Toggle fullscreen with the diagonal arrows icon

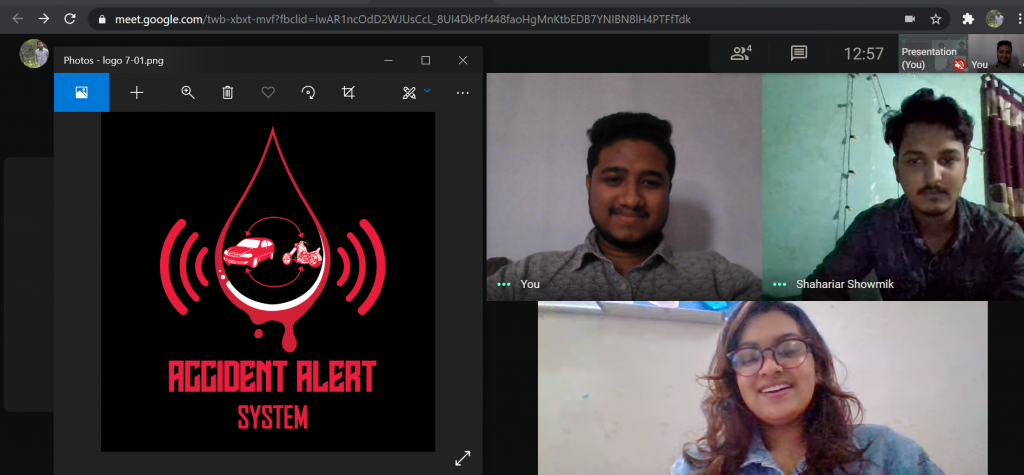462,457
